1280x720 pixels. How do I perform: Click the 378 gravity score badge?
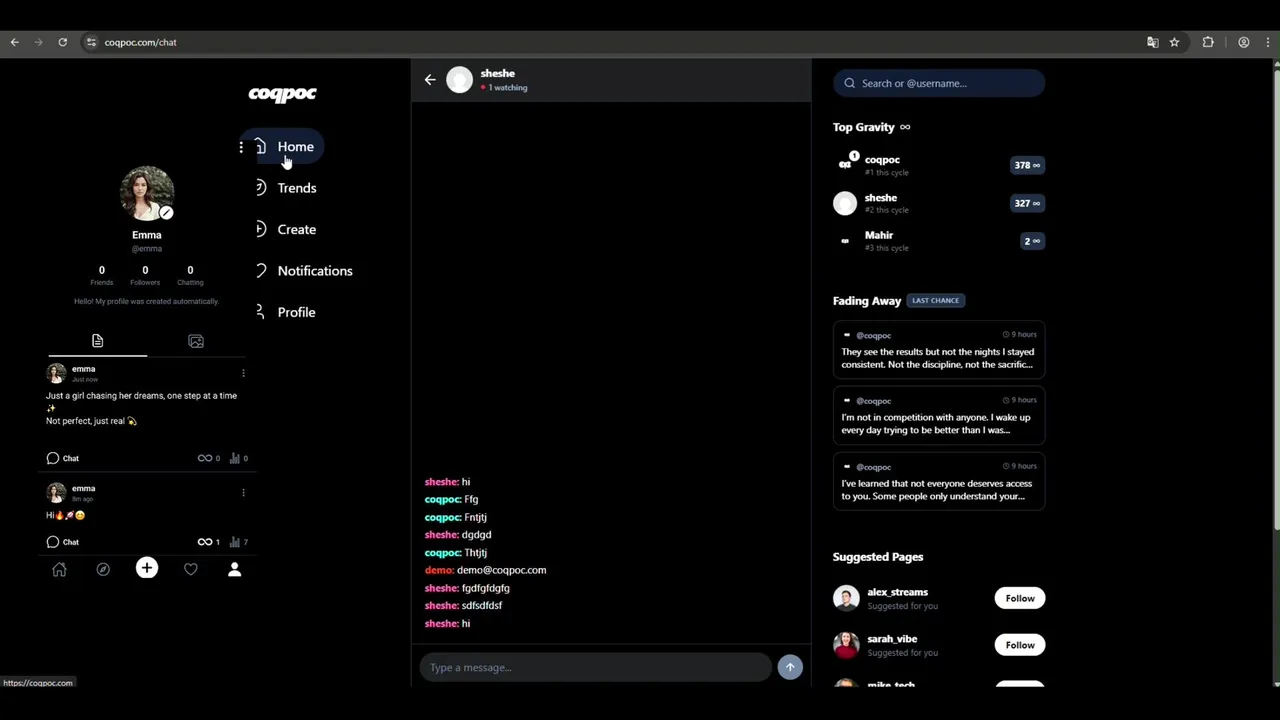pos(1027,165)
